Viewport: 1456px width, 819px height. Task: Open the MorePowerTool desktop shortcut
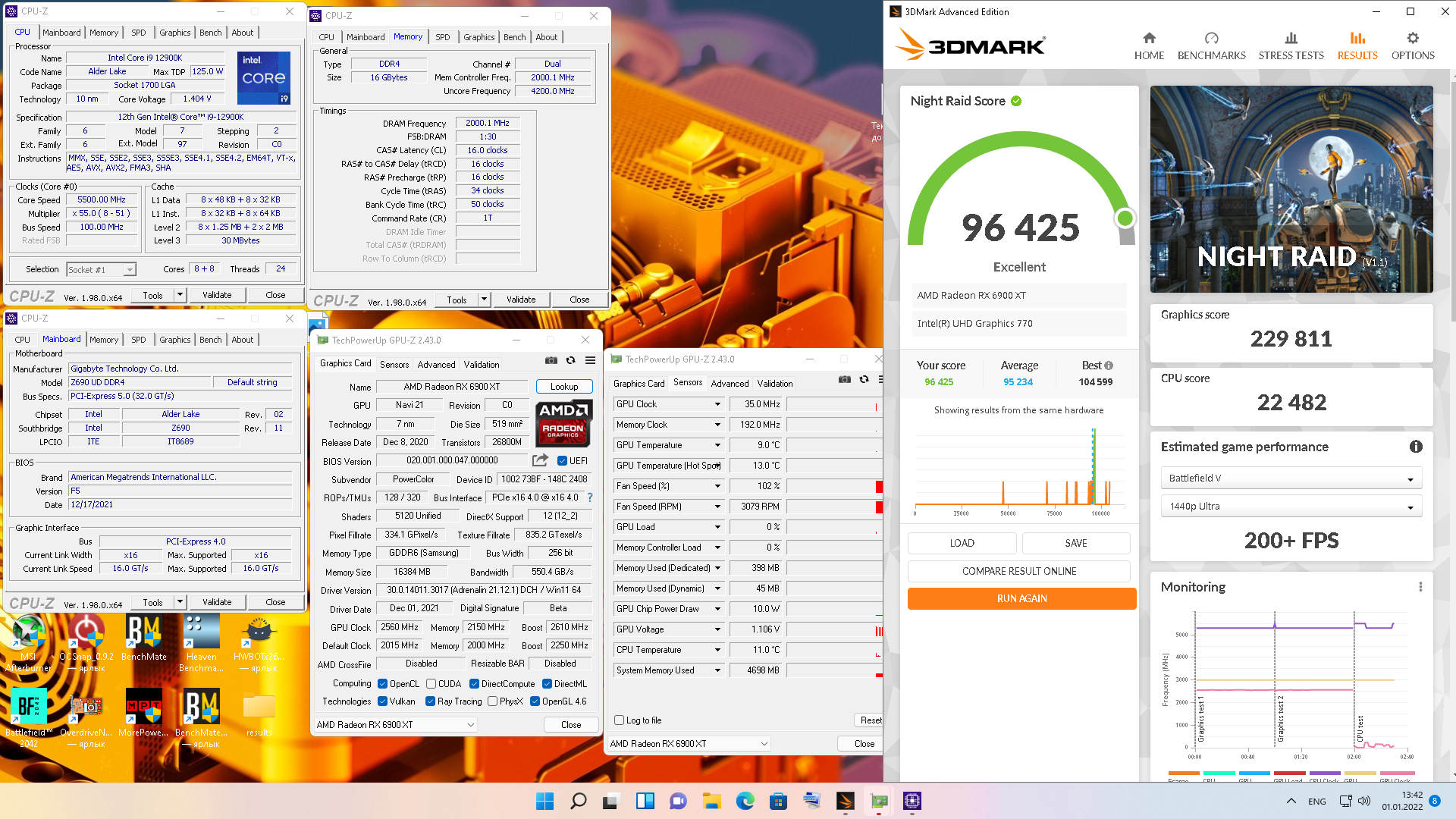click(144, 713)
